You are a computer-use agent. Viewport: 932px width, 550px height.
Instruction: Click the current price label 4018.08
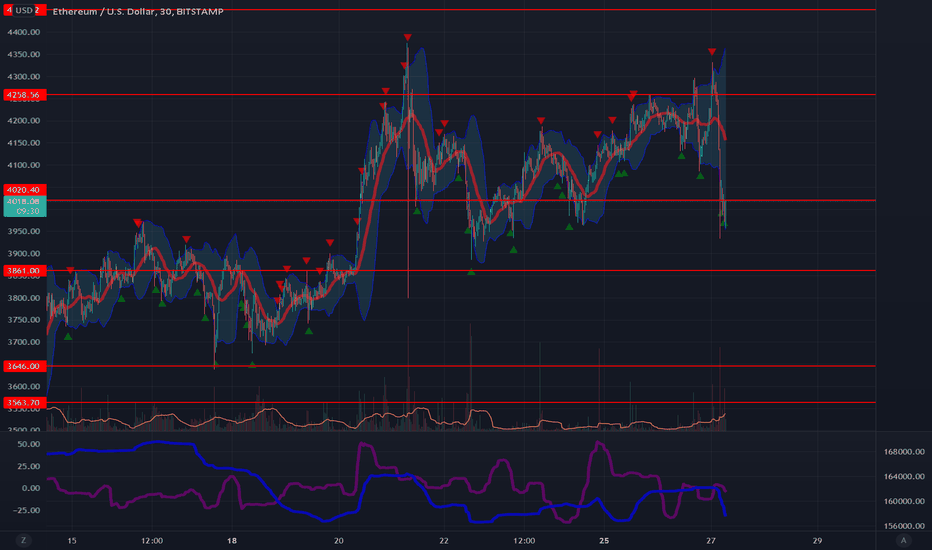[x=24, y=201]
